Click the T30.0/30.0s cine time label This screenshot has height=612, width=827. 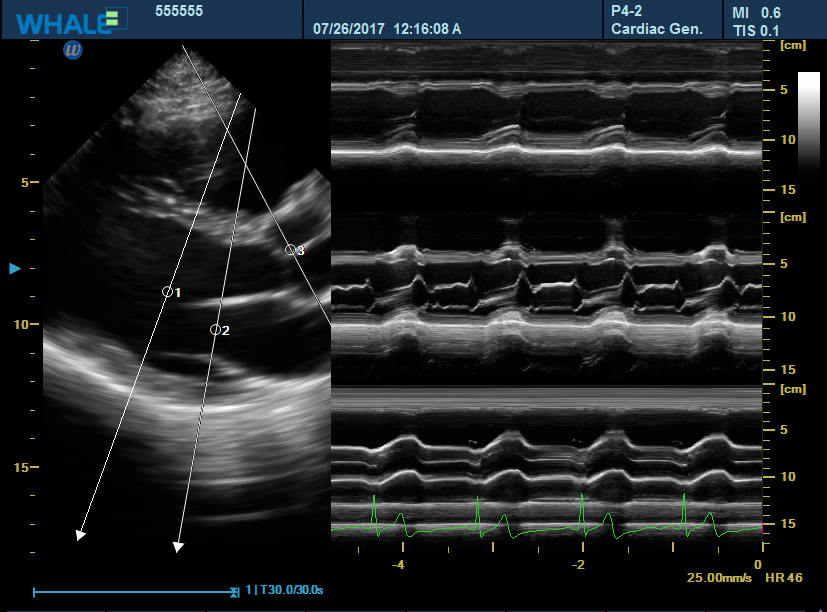[288, 591]
